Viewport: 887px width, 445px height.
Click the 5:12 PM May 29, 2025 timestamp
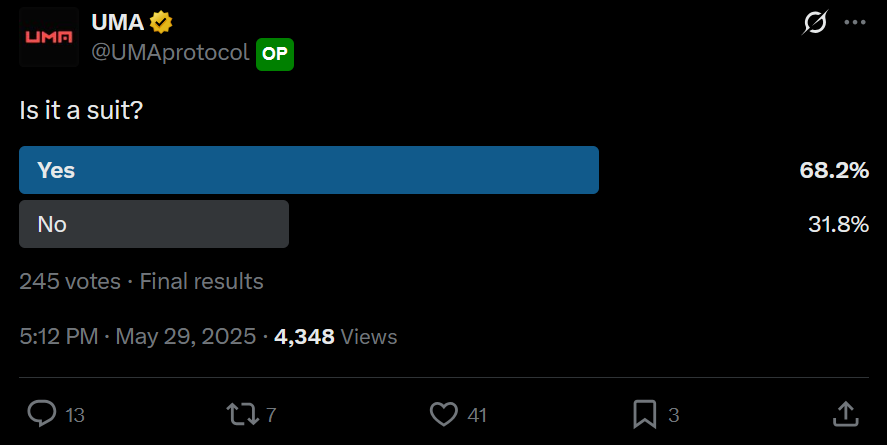pos(137,337)
